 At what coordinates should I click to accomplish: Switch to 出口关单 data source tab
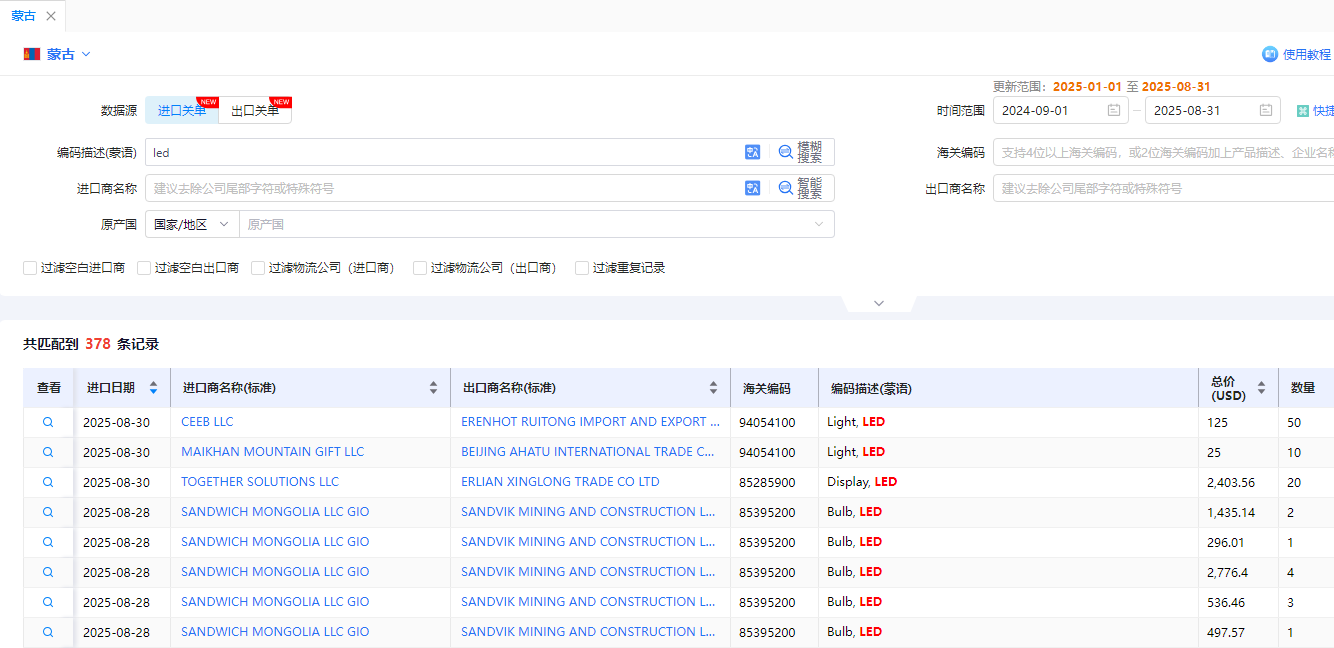255,111
